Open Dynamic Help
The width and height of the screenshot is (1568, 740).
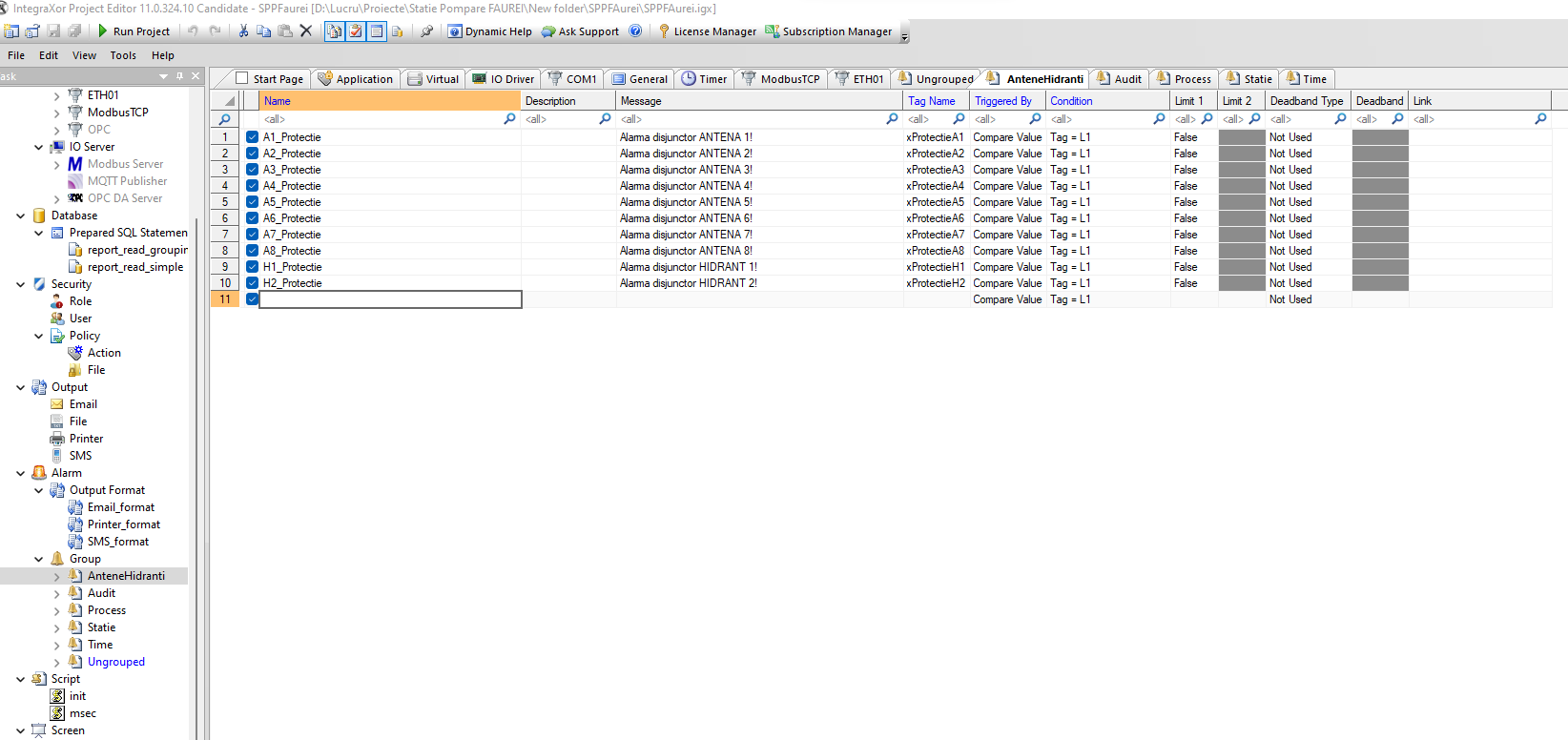click(490, 31)
